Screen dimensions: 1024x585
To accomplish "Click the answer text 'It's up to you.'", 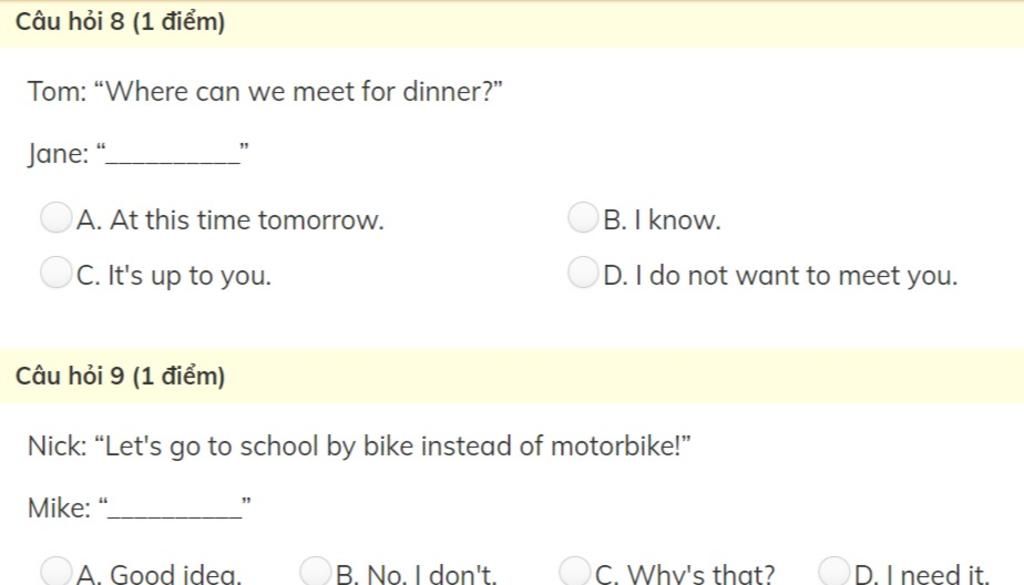I will [189, 276].
